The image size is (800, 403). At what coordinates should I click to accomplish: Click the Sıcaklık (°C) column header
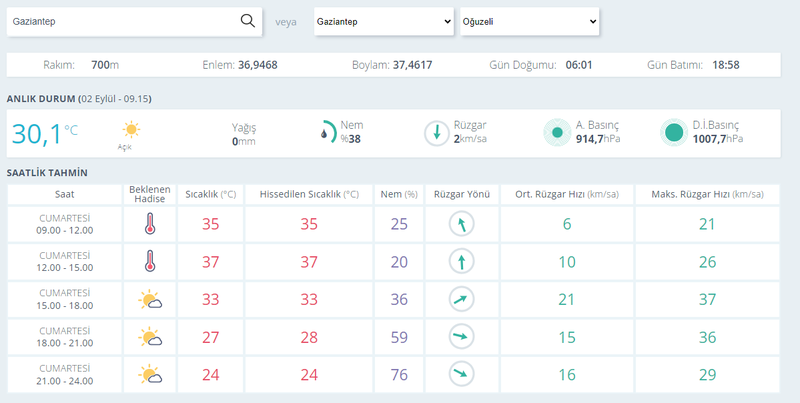pos(211,194)
